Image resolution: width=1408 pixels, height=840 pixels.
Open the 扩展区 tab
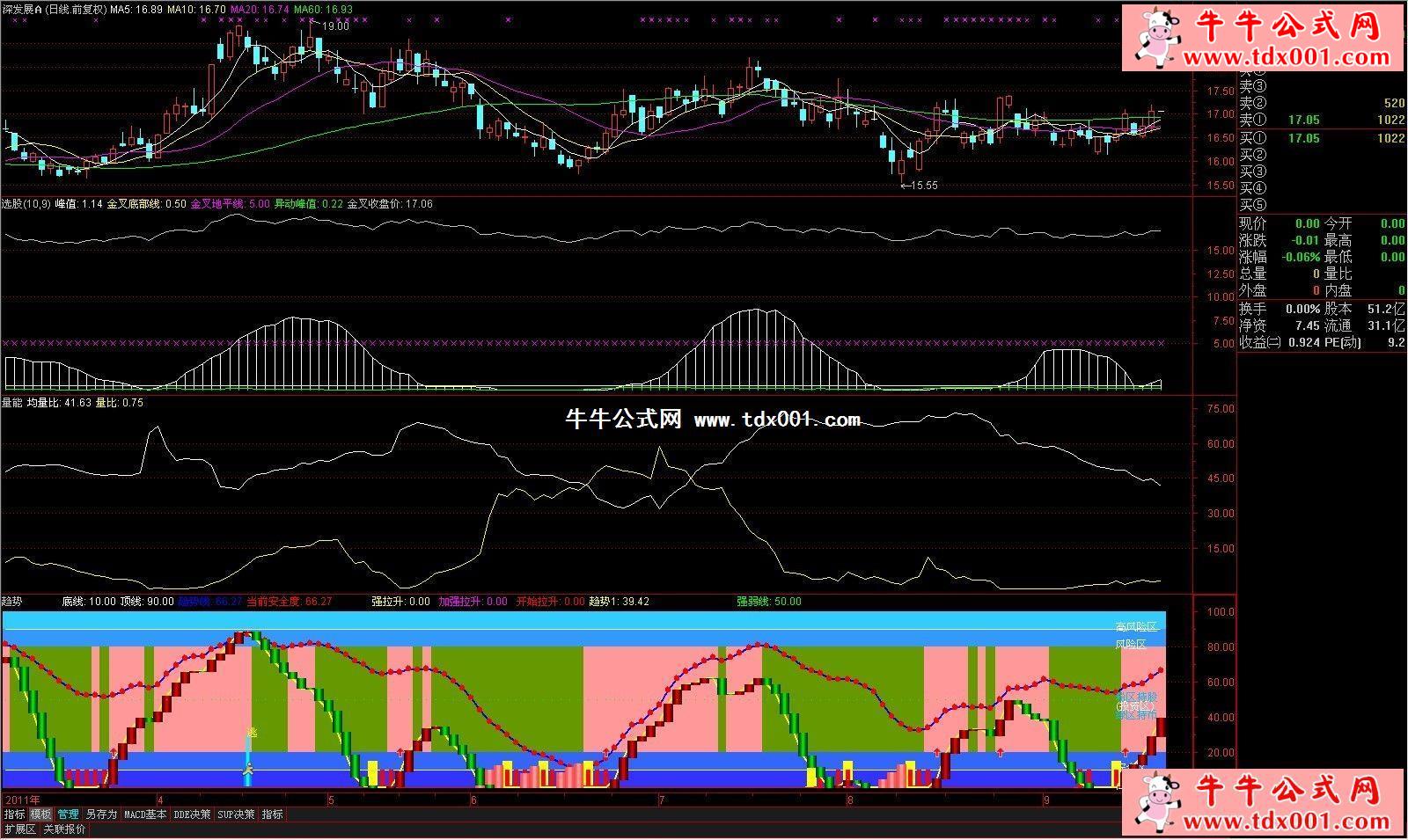pyautogui.click(x=20, y=829)
